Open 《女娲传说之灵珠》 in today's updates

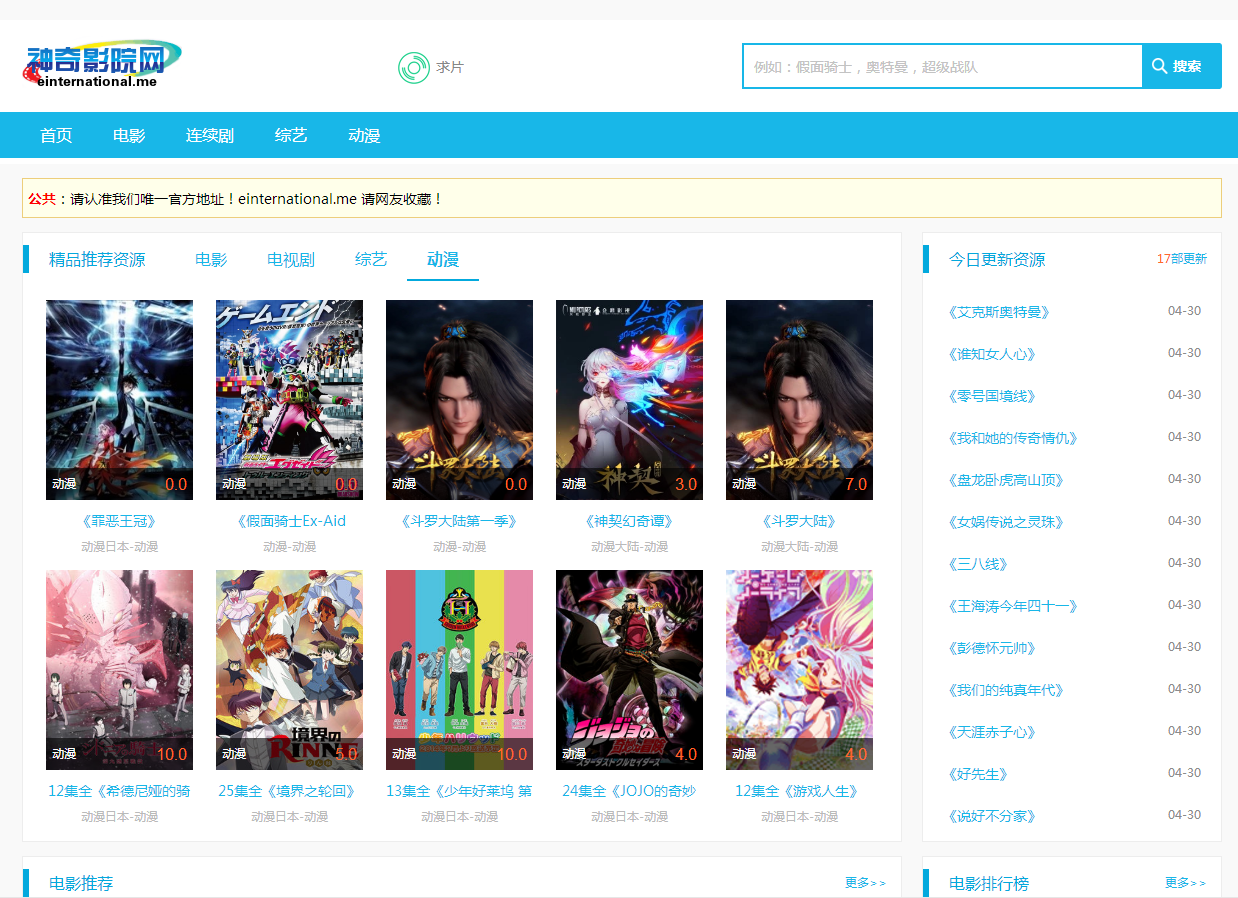click(1006, 522)
